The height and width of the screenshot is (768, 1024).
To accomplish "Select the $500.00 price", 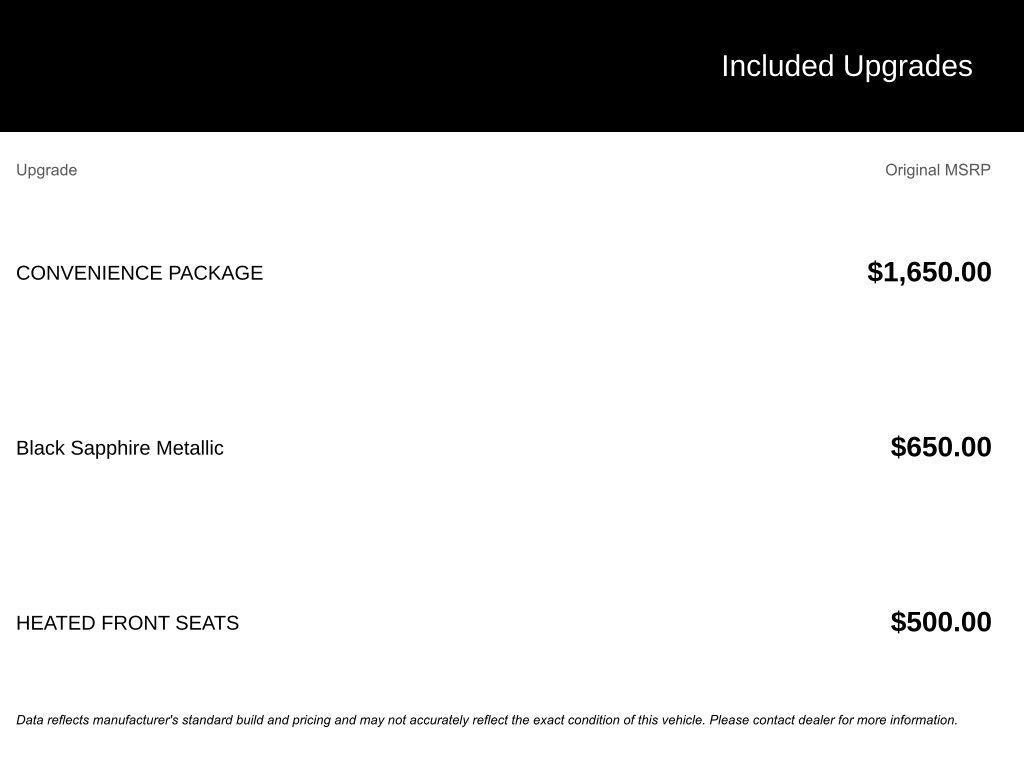I will 940,622.
